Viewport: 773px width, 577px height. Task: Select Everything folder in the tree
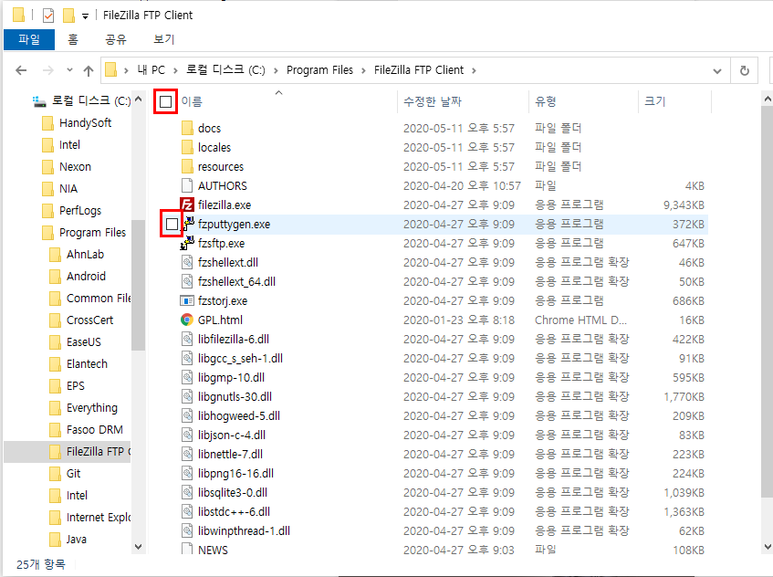(x=92, y=408)
